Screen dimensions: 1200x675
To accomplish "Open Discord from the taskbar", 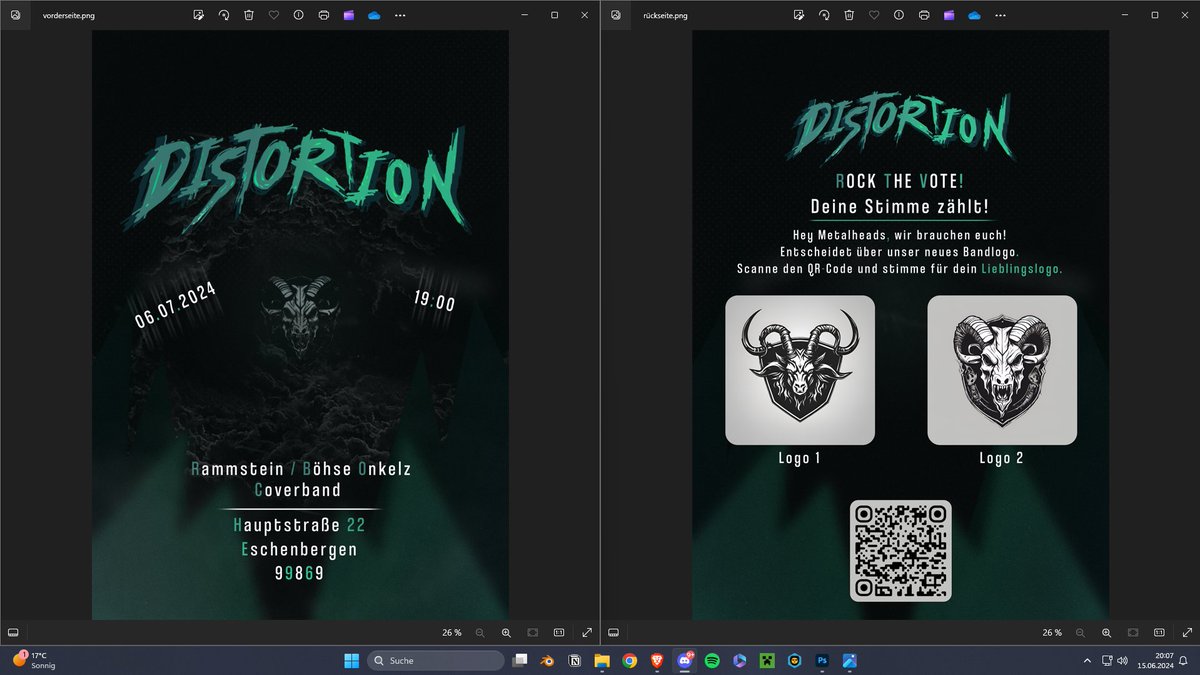I will [x=685, y=660].
